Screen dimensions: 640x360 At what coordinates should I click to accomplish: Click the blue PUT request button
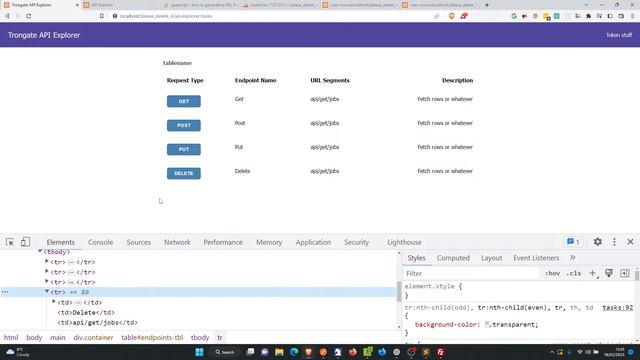[184, 149]
